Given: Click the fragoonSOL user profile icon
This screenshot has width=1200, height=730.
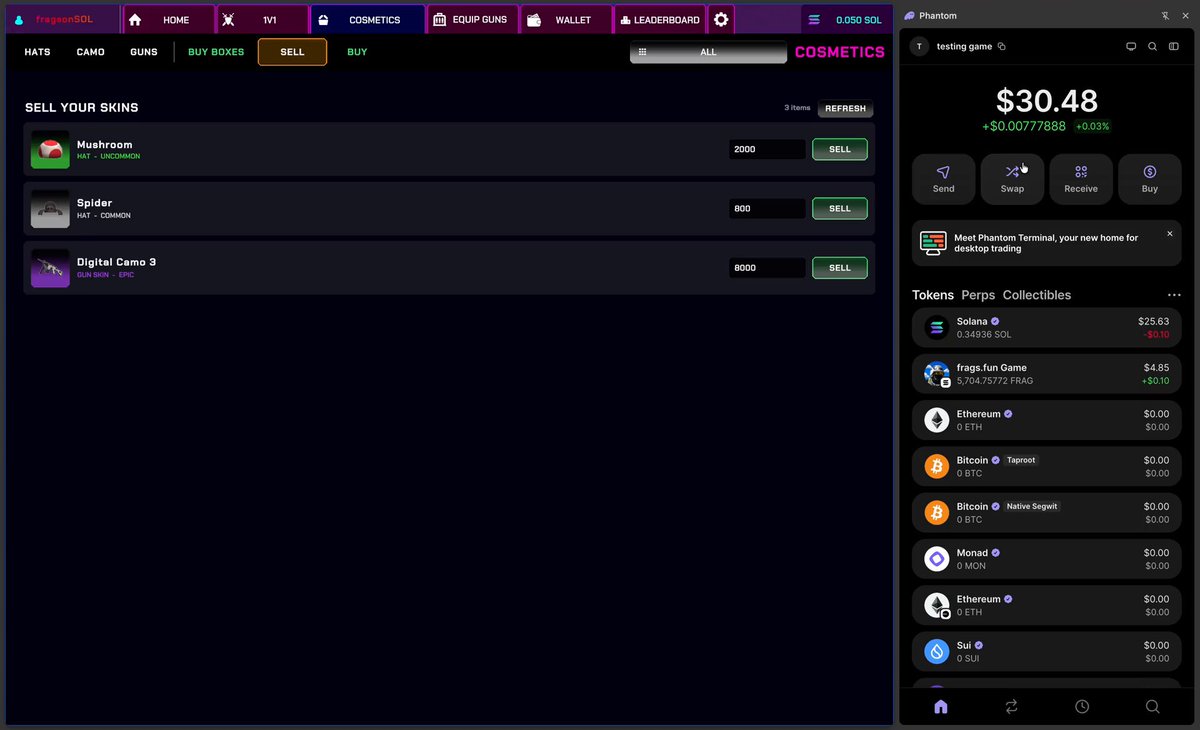Looking at the screenshot, I should 18,20.
